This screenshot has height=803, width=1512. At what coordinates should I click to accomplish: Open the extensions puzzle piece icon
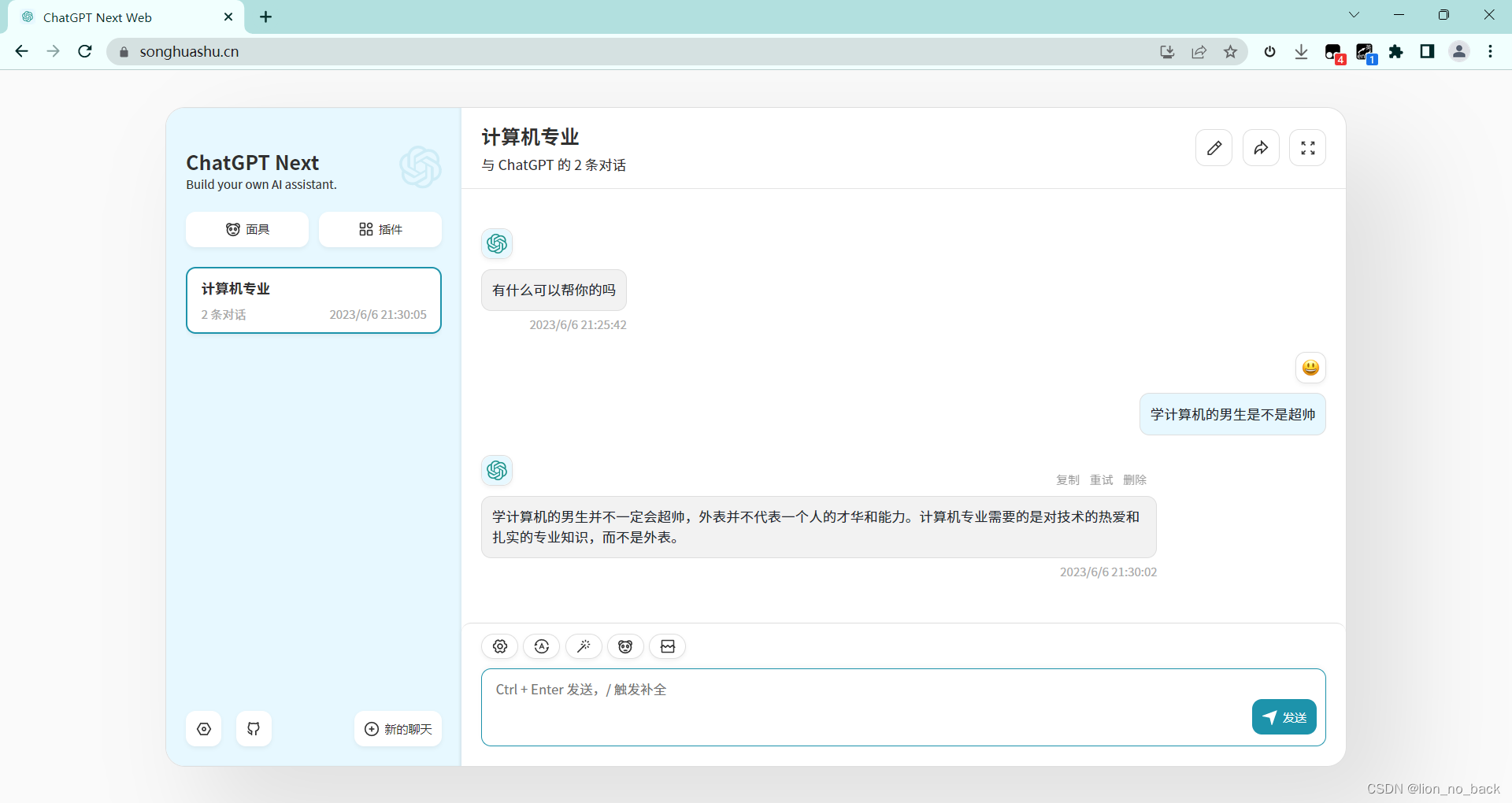pyautogui.click(x=1395, y=52)
